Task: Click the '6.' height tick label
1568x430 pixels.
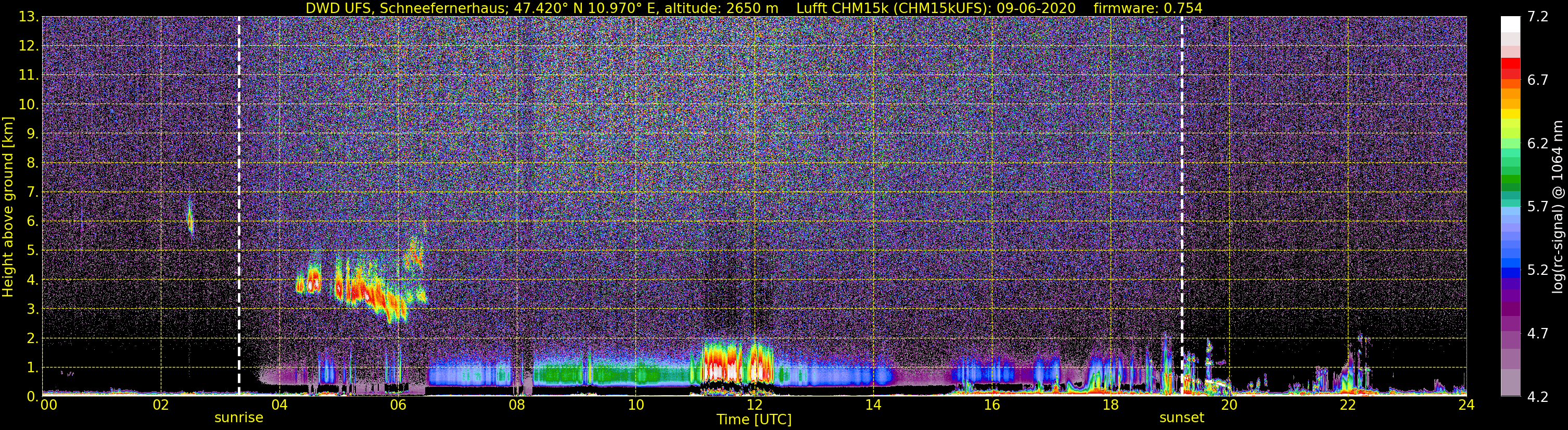Action: click(x=32, y=221)
